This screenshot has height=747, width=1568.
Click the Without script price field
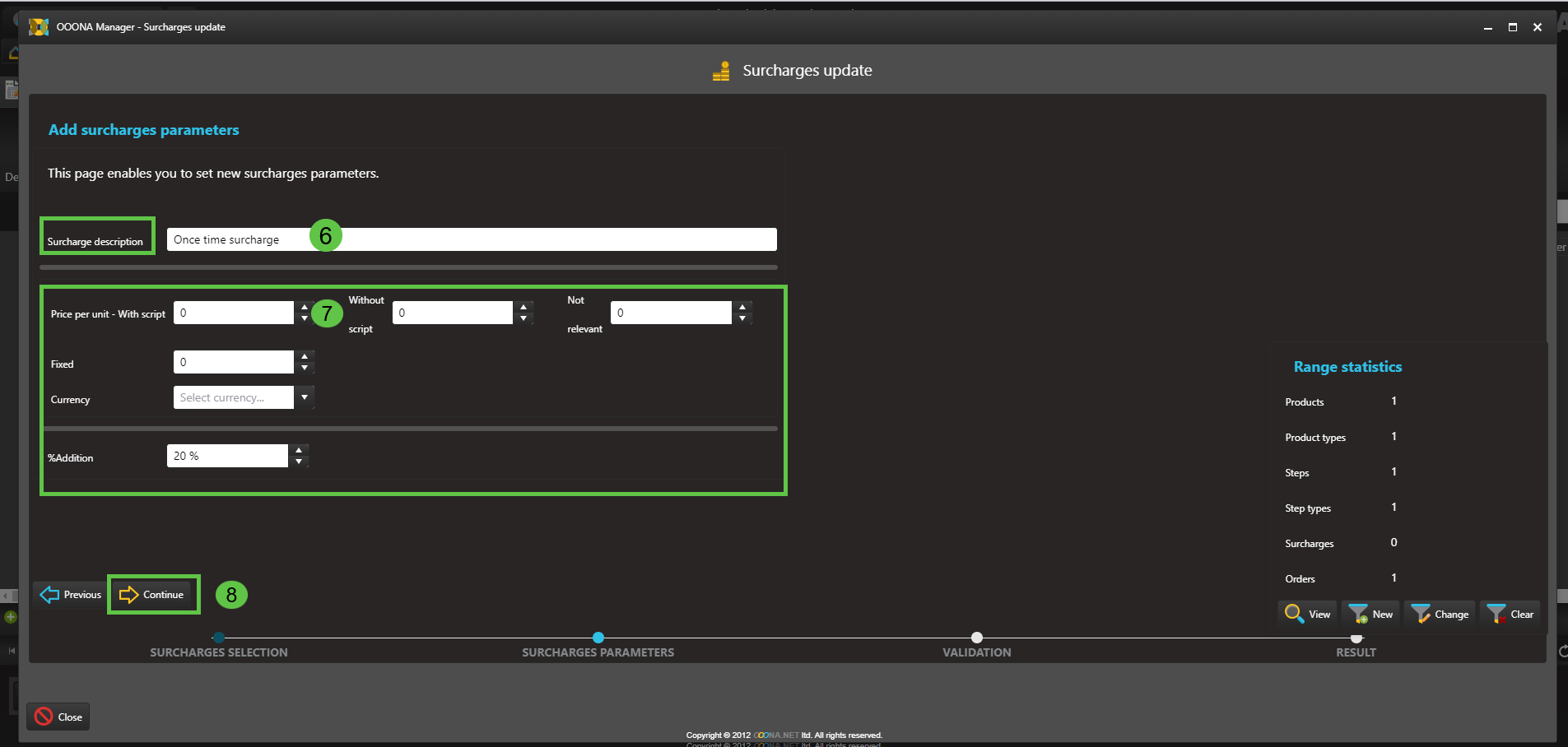pos(452,313)
